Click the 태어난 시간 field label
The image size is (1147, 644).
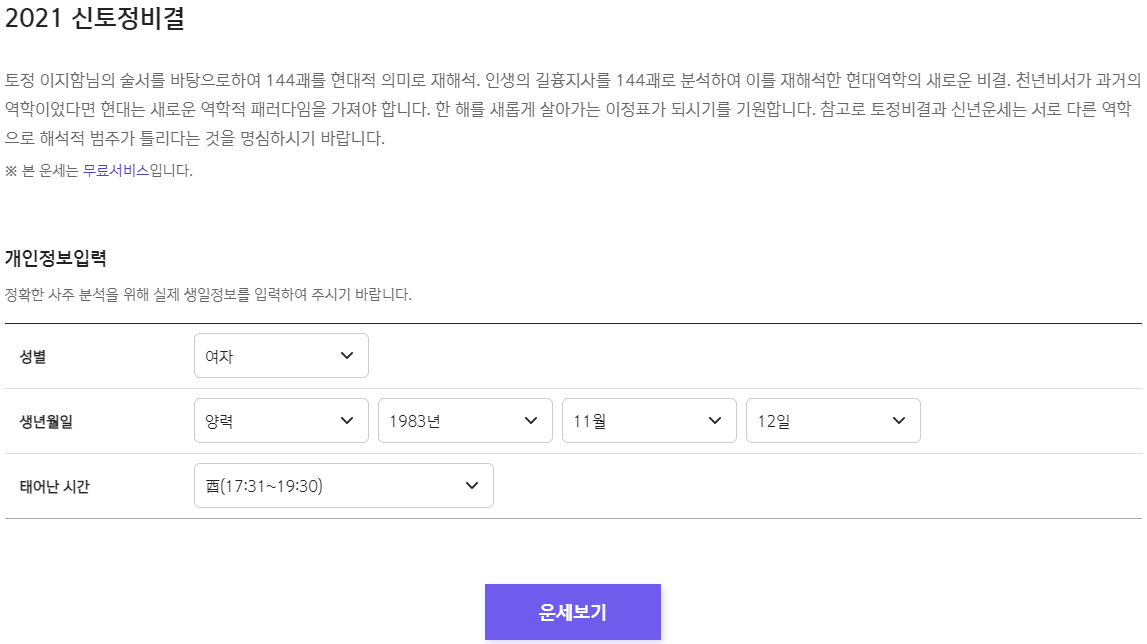pyautogui.click(x=54, y=485)
